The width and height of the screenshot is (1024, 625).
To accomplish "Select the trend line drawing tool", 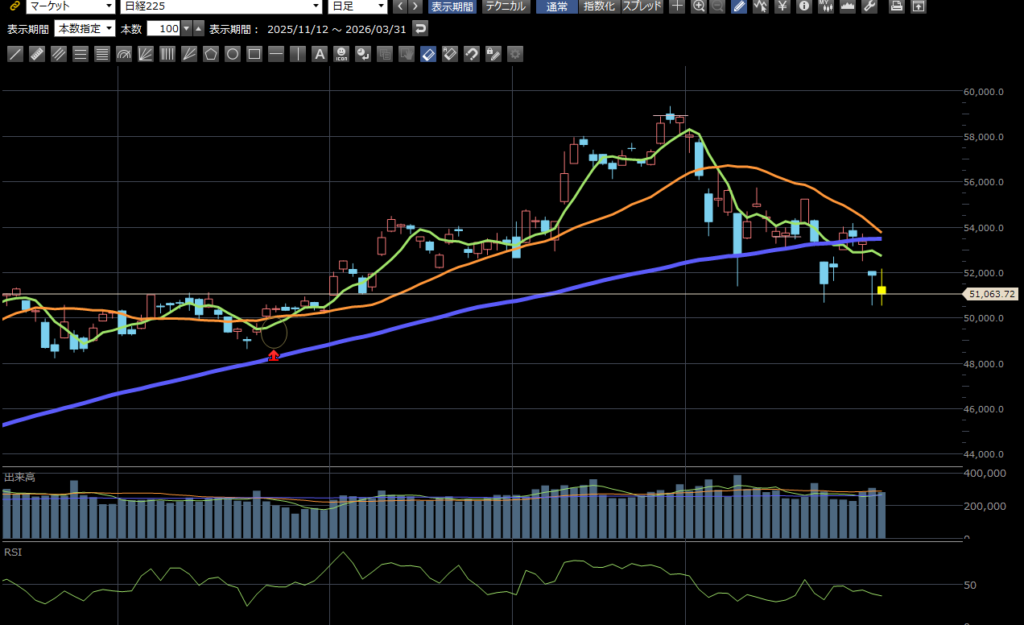I will pyautogui.click(x=14, y=53).
